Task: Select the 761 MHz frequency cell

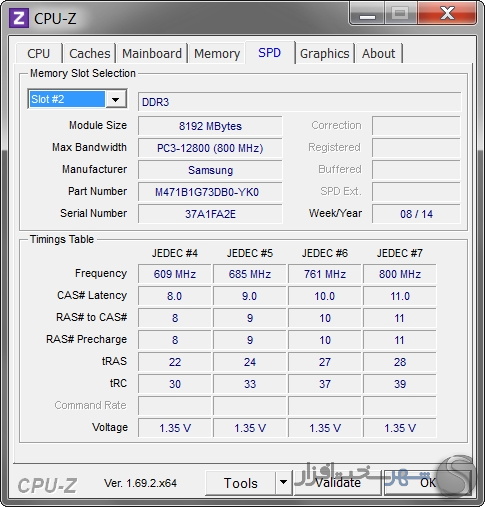Action: click(x=325, y=274)
